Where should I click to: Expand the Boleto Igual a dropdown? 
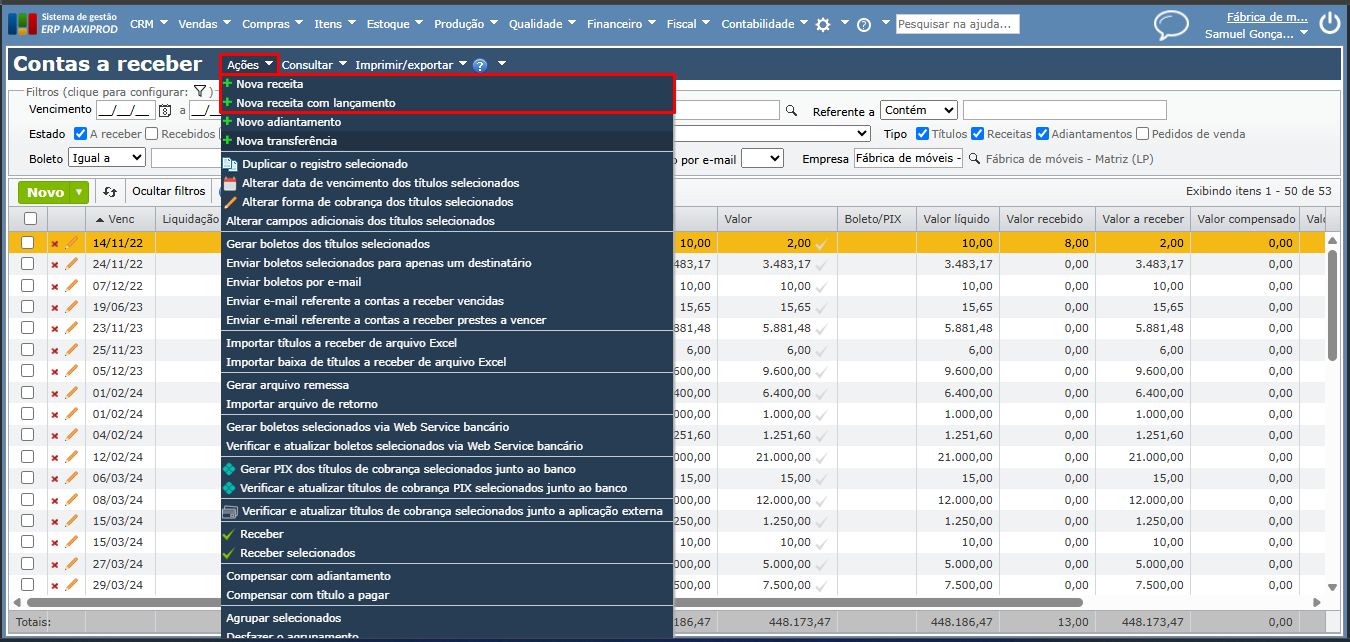(x=106, y=158)
